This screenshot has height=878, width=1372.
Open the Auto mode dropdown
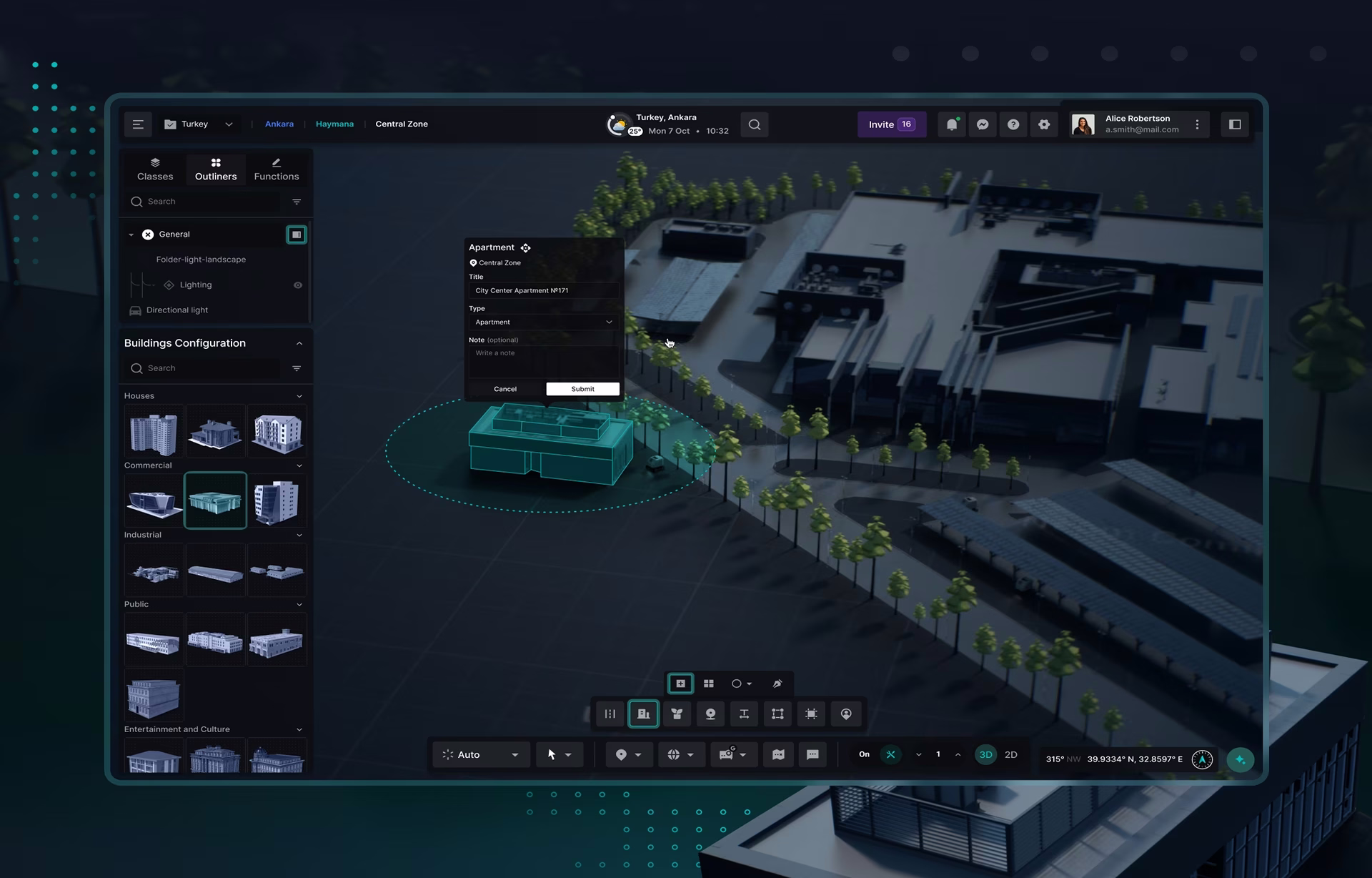481,755
